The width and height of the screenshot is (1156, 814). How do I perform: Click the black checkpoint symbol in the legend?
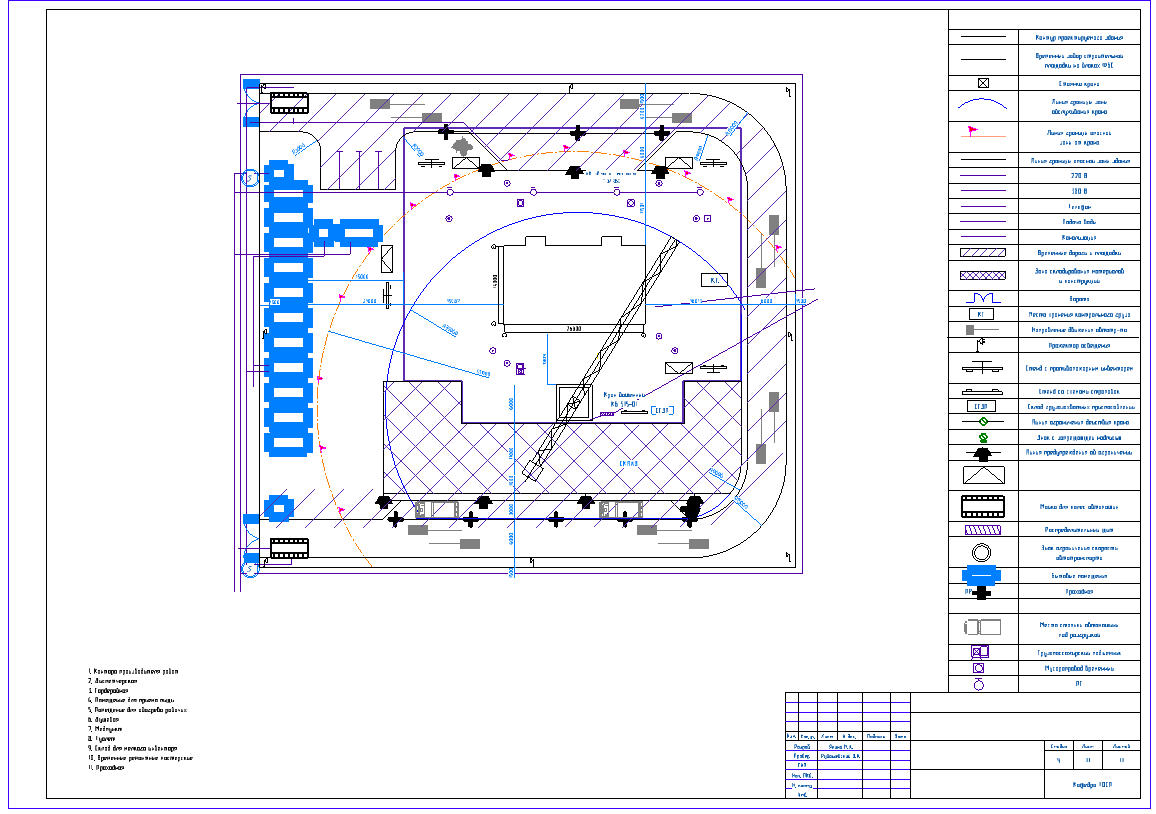tap(981, 591)
